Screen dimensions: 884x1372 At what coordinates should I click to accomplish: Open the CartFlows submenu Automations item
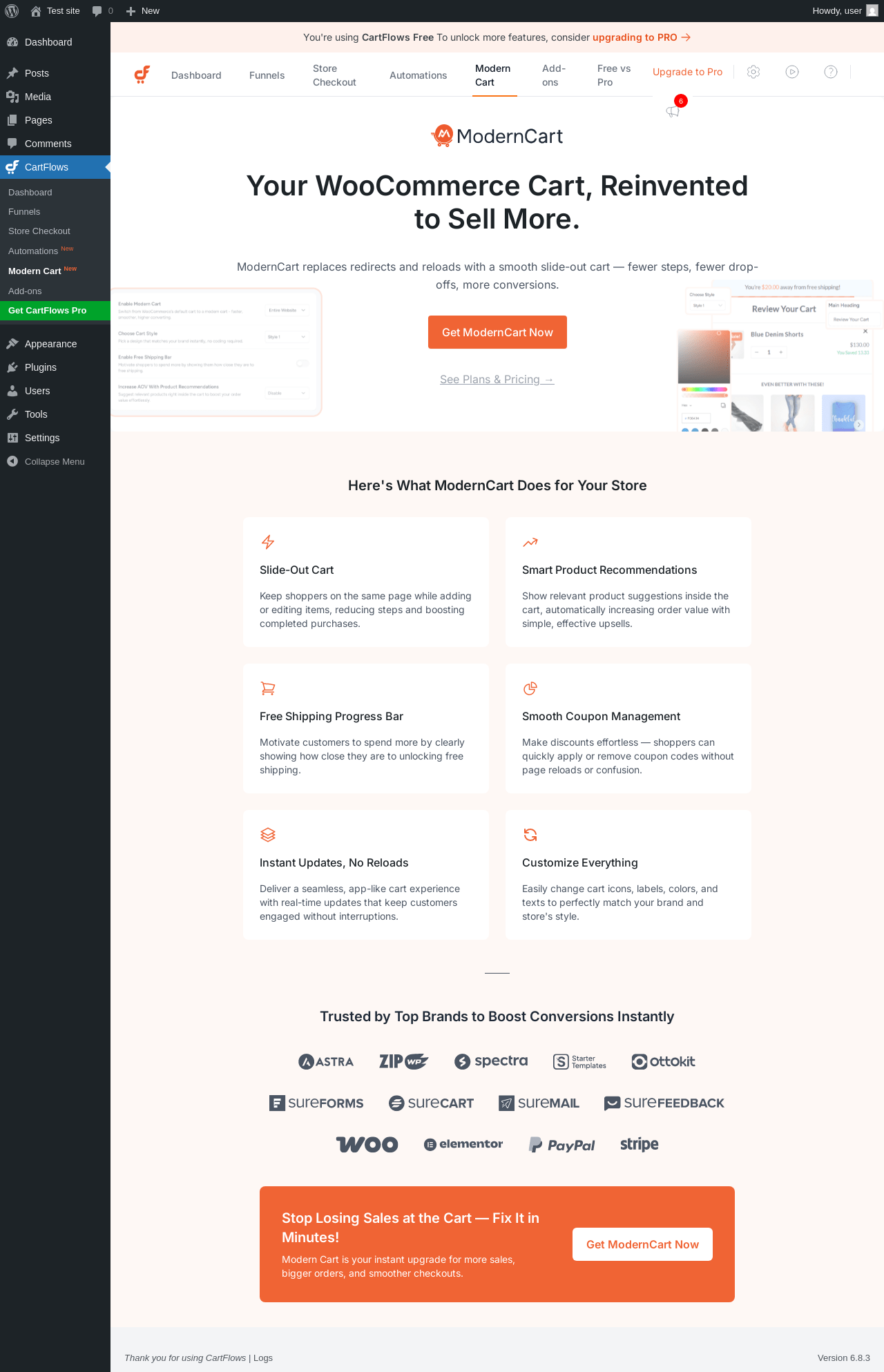(x=55, y=251)
